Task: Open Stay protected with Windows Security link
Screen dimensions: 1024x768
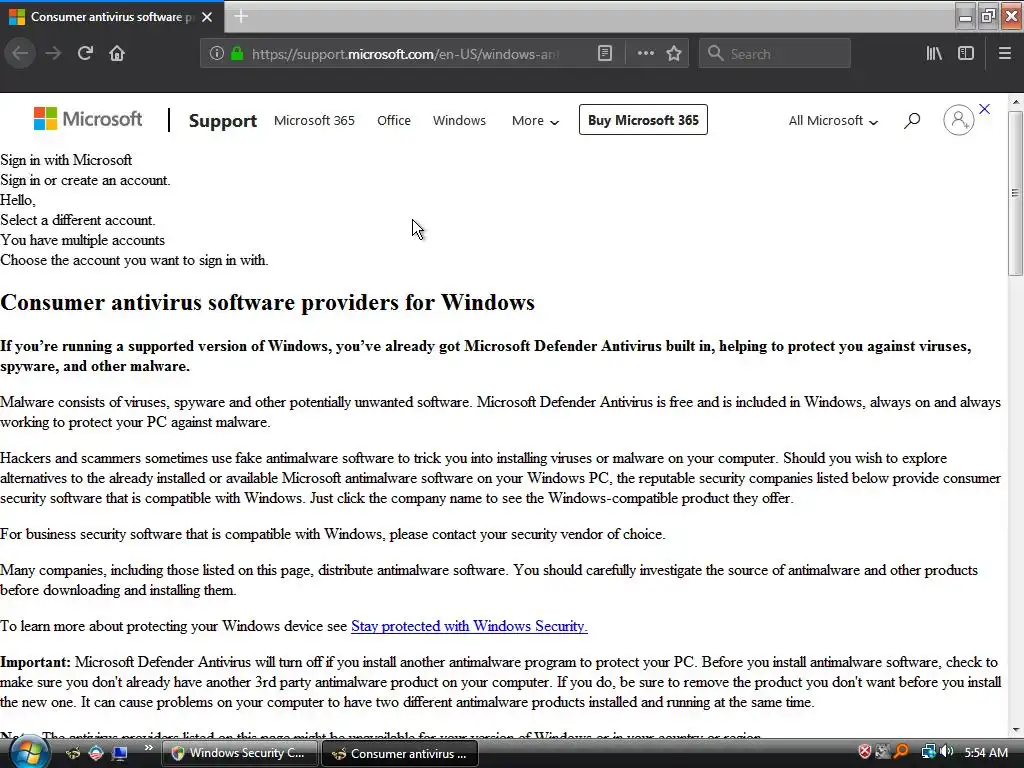Action: tap(469, 626)
